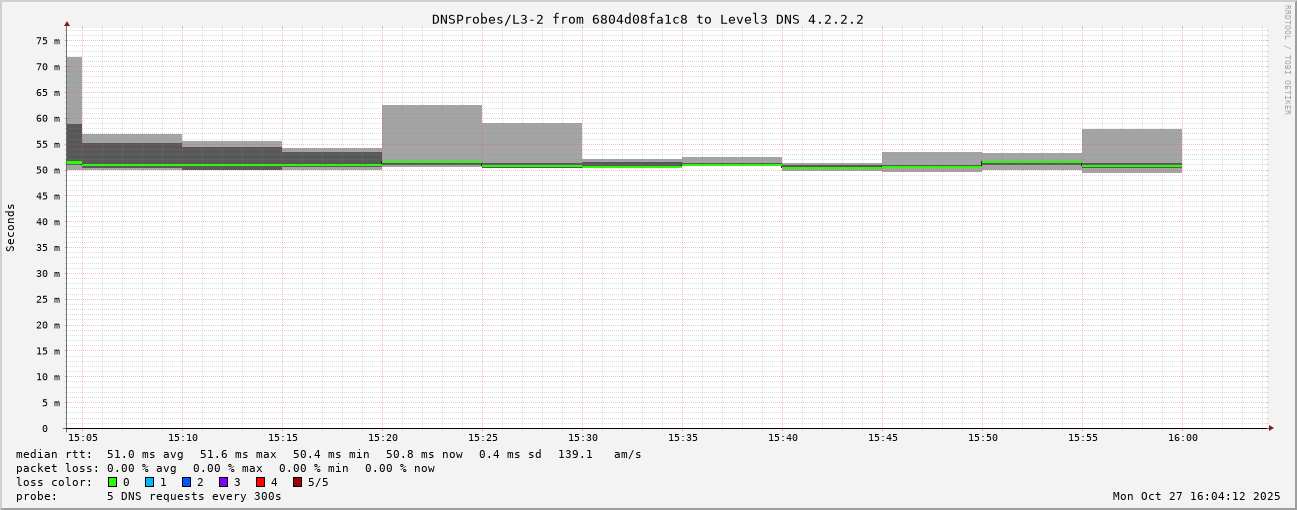Click the red loss color 4 swatch
1297x510 pixels.
coord(260,482)
